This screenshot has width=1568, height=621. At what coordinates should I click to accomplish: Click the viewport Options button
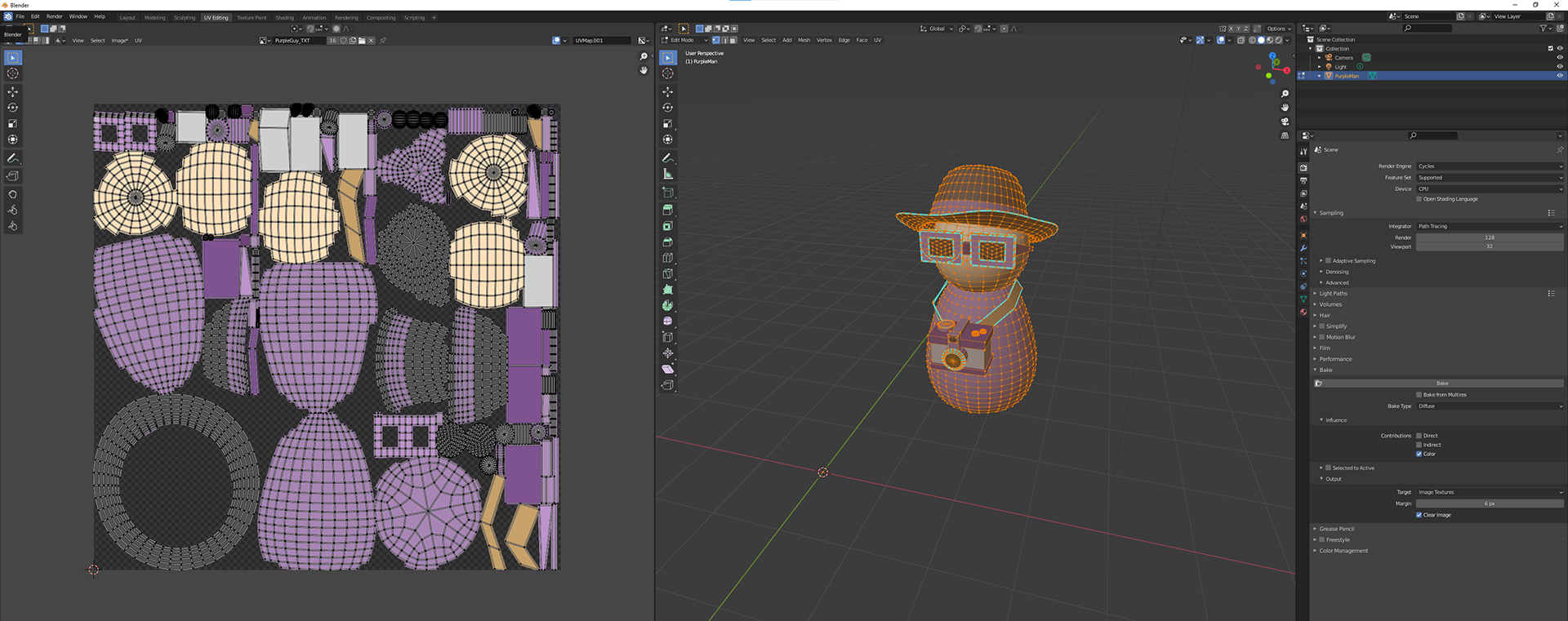click(x=1279, y=29)
